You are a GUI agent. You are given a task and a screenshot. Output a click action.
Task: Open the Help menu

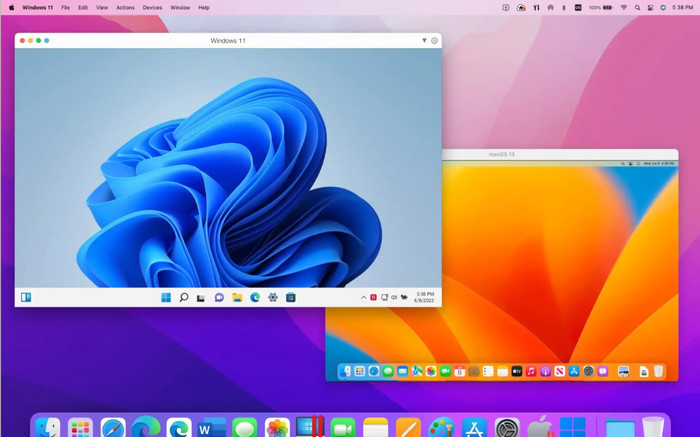tap(204, 8)
